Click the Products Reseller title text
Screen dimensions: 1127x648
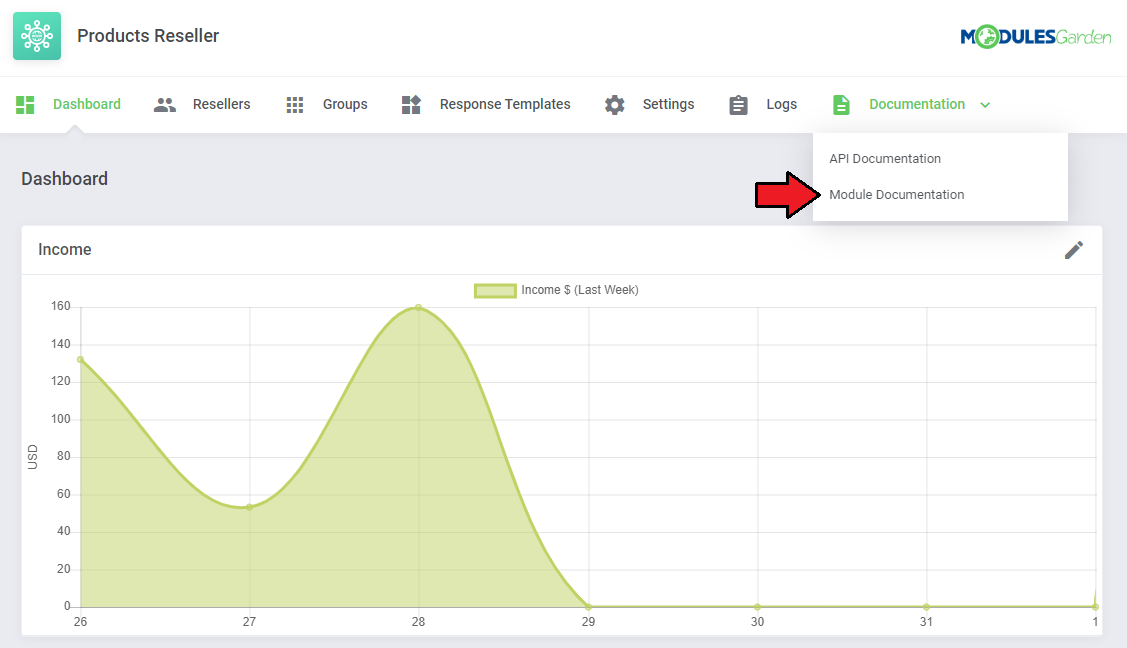[148, 36]
